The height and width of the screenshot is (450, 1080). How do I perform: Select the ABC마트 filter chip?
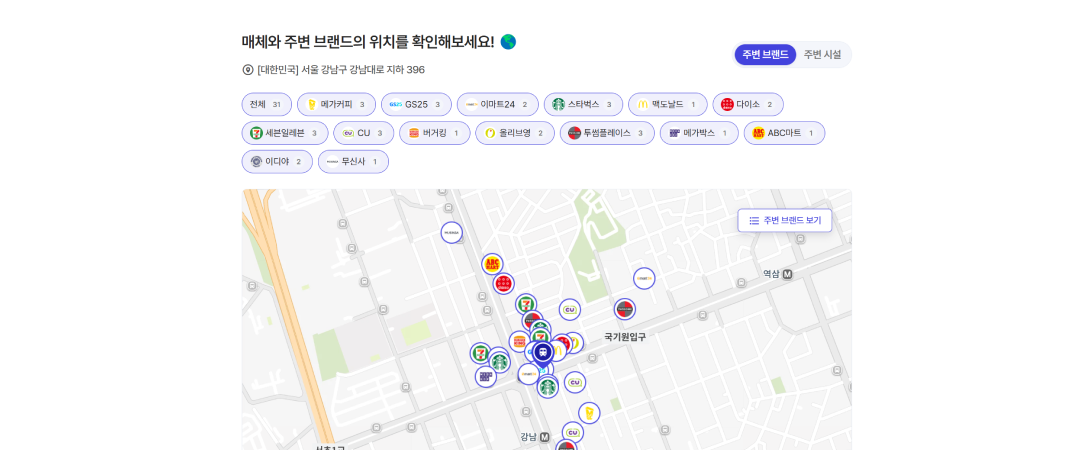[x=785, y=133]
